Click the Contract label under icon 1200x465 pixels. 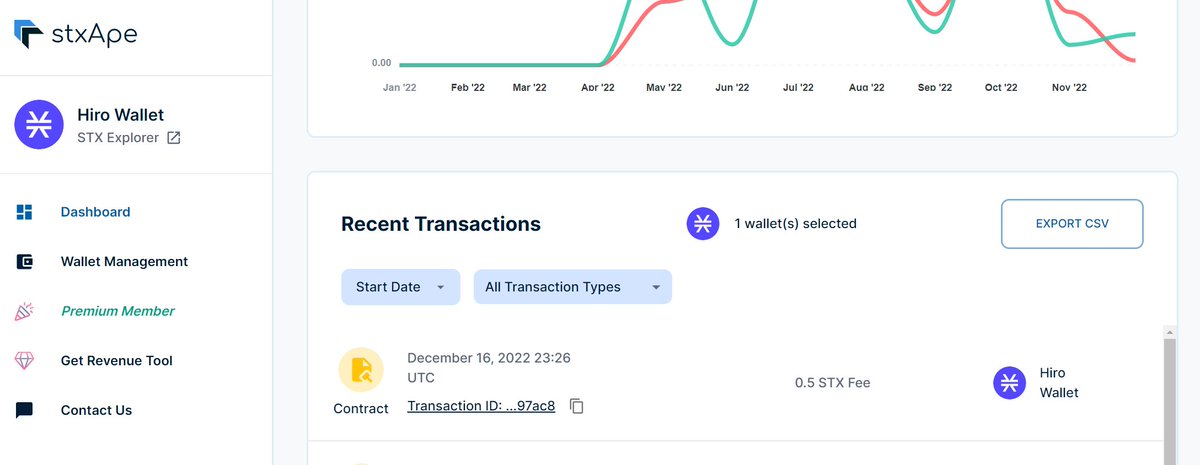click(x=361, y=409)
